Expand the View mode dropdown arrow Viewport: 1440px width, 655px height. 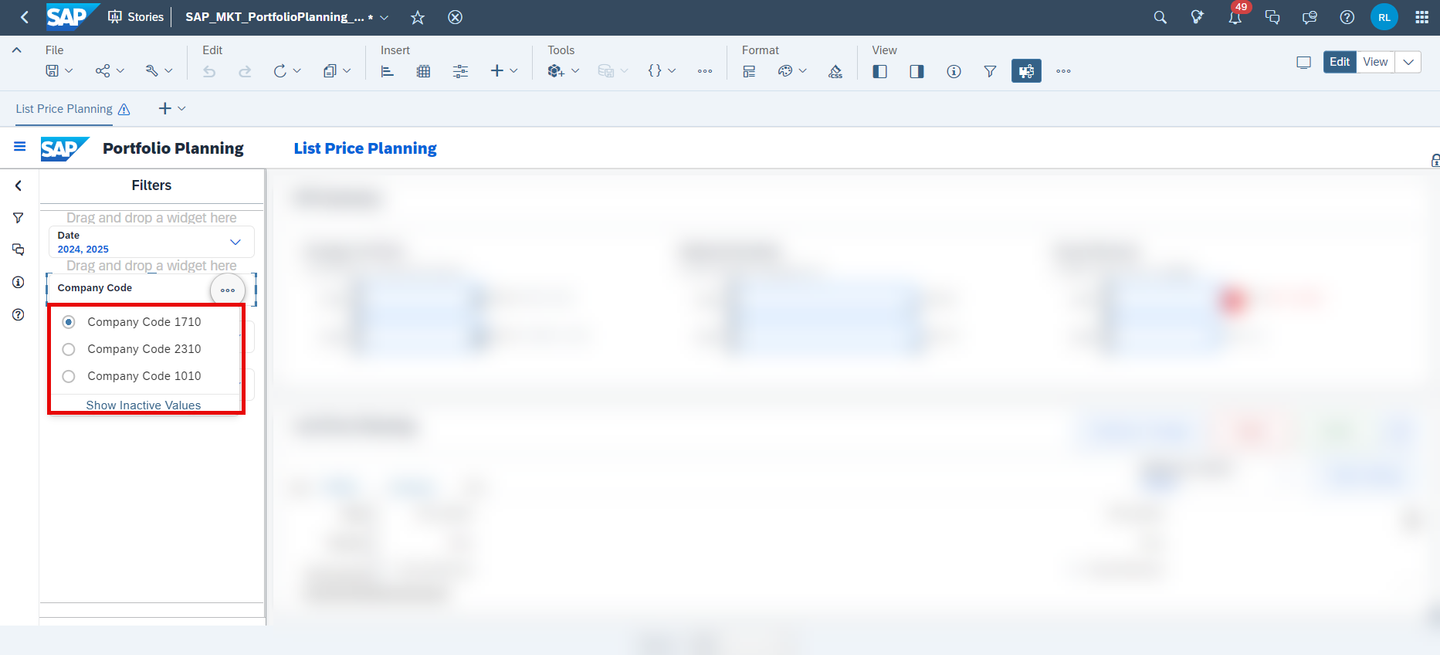(x=1408, y=62)
